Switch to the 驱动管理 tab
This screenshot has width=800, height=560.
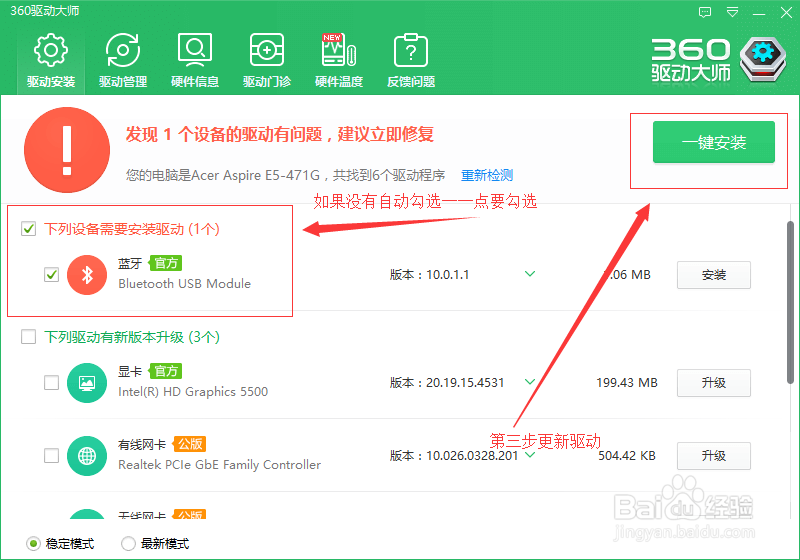coord(123,60)
